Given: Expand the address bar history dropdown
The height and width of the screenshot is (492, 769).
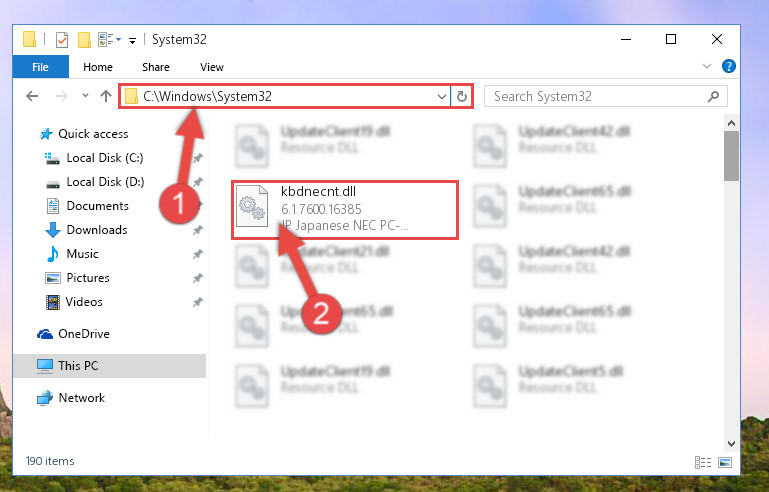Looking at the screenshot, I should pyautogui.click(x=441, y=97).
